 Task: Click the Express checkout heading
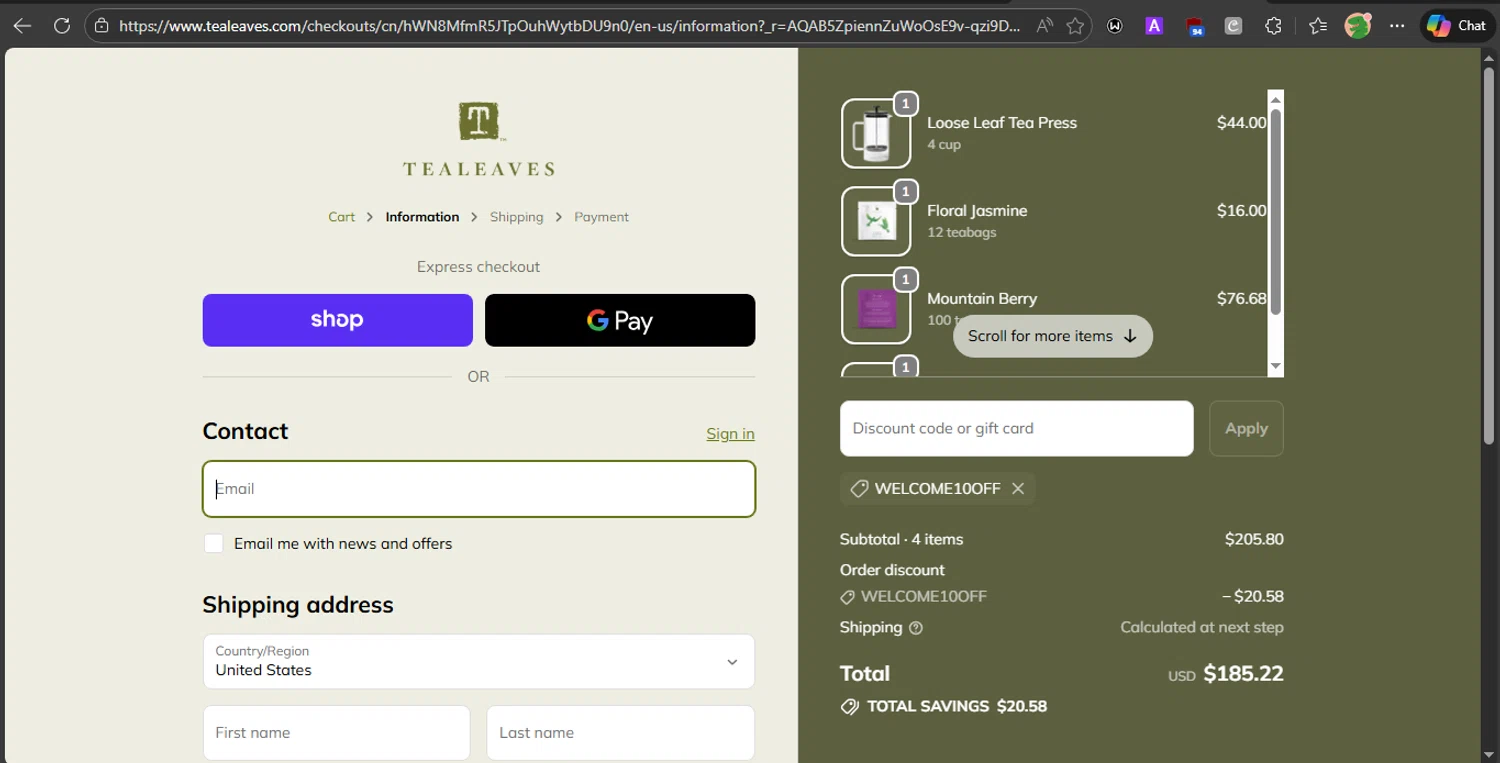[x=479, y=267]
